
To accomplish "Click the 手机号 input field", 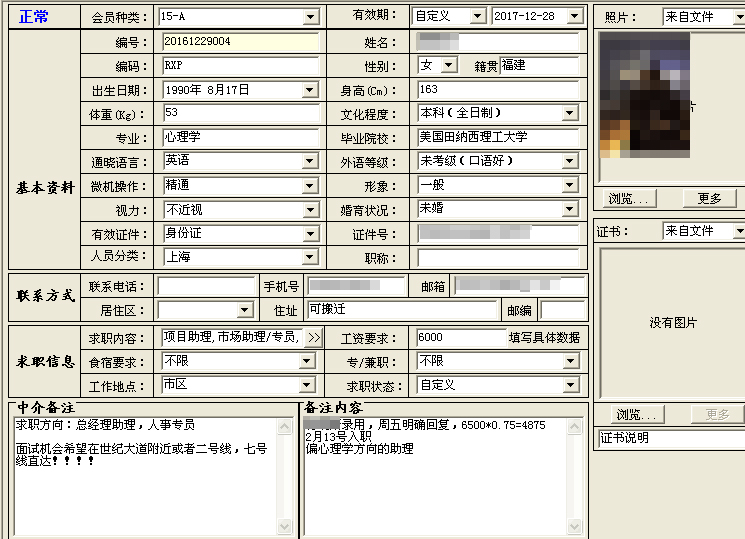I will click(356, 286).
